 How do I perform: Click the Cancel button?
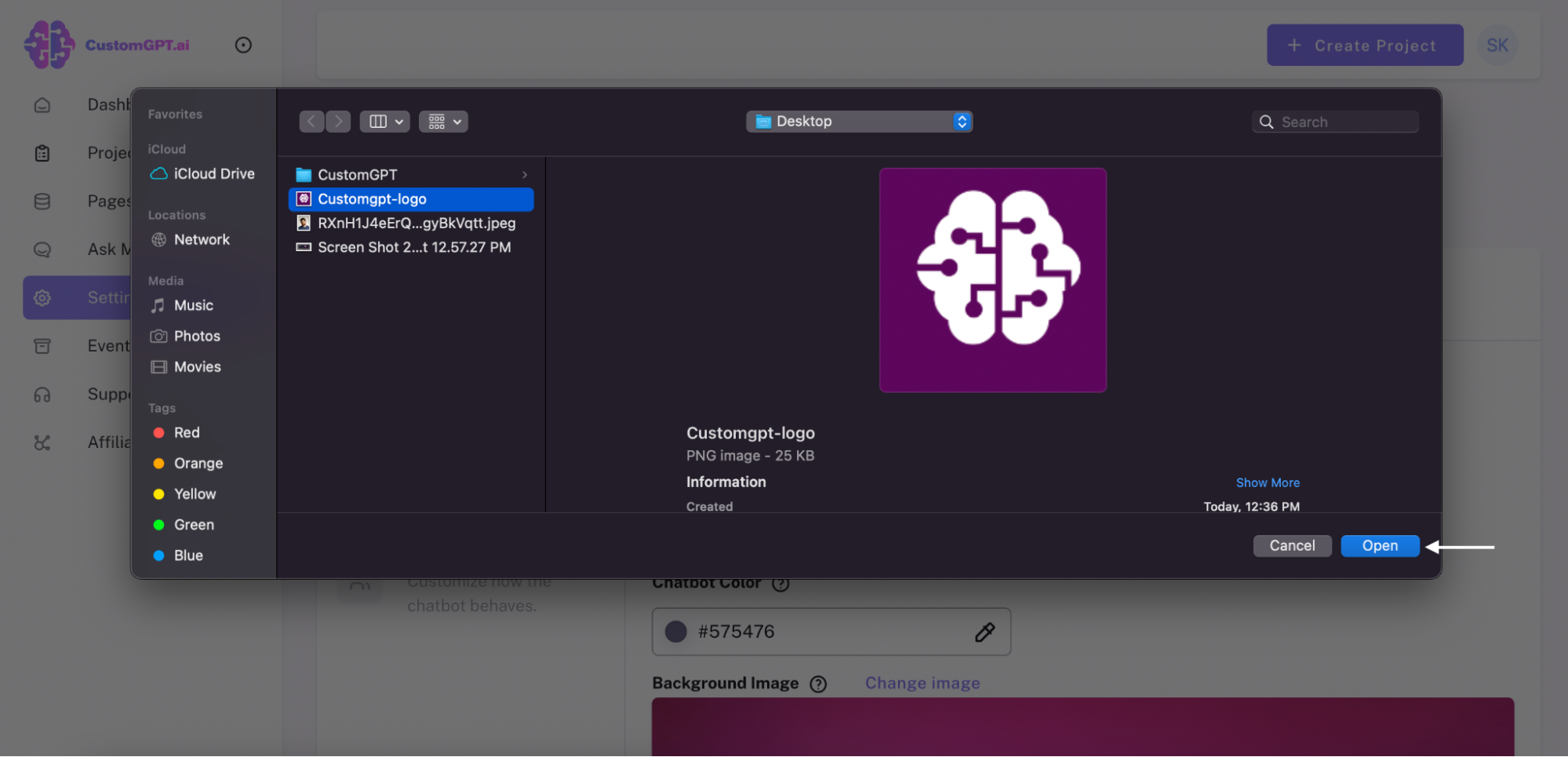1292,546
